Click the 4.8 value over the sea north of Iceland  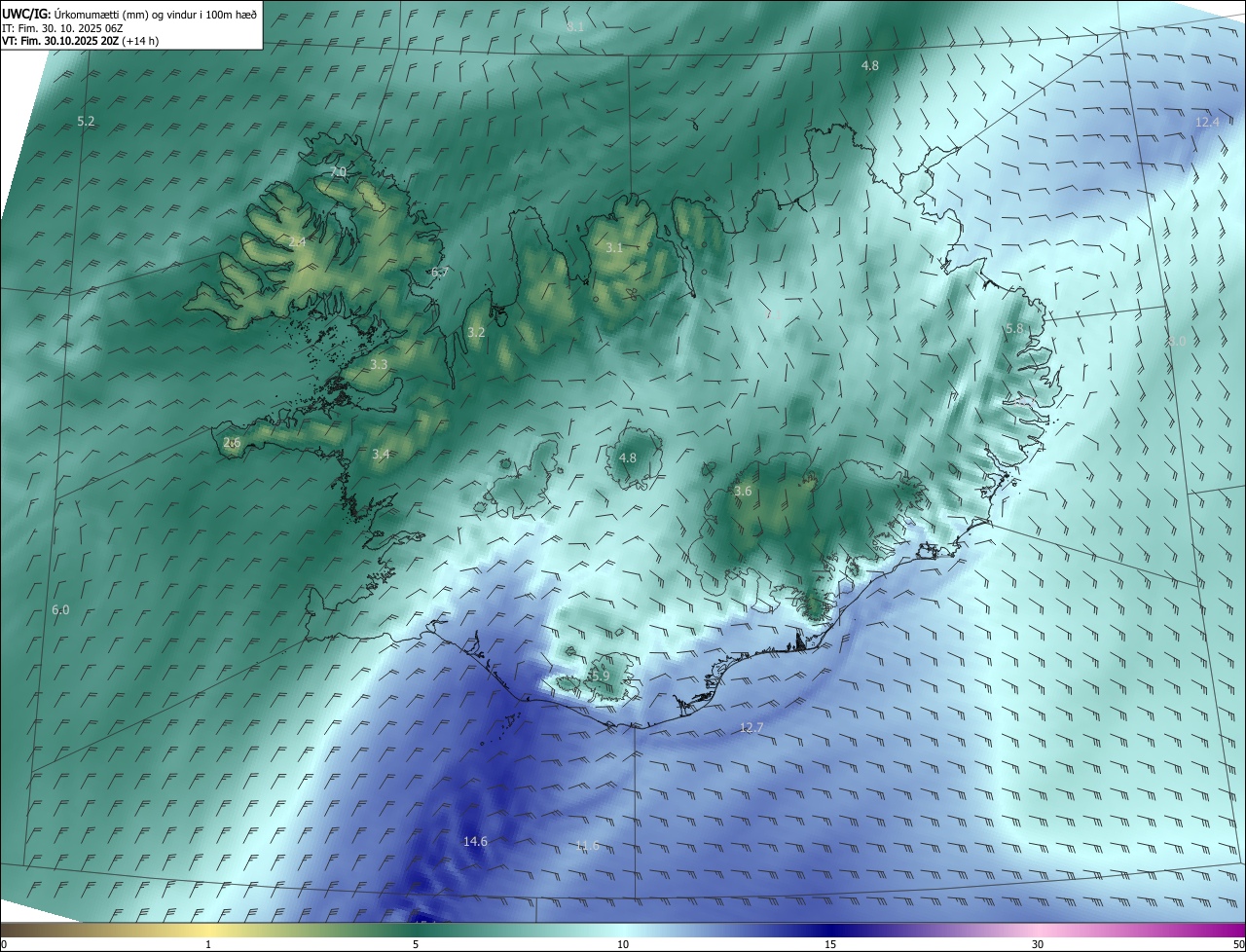(870, 66)
